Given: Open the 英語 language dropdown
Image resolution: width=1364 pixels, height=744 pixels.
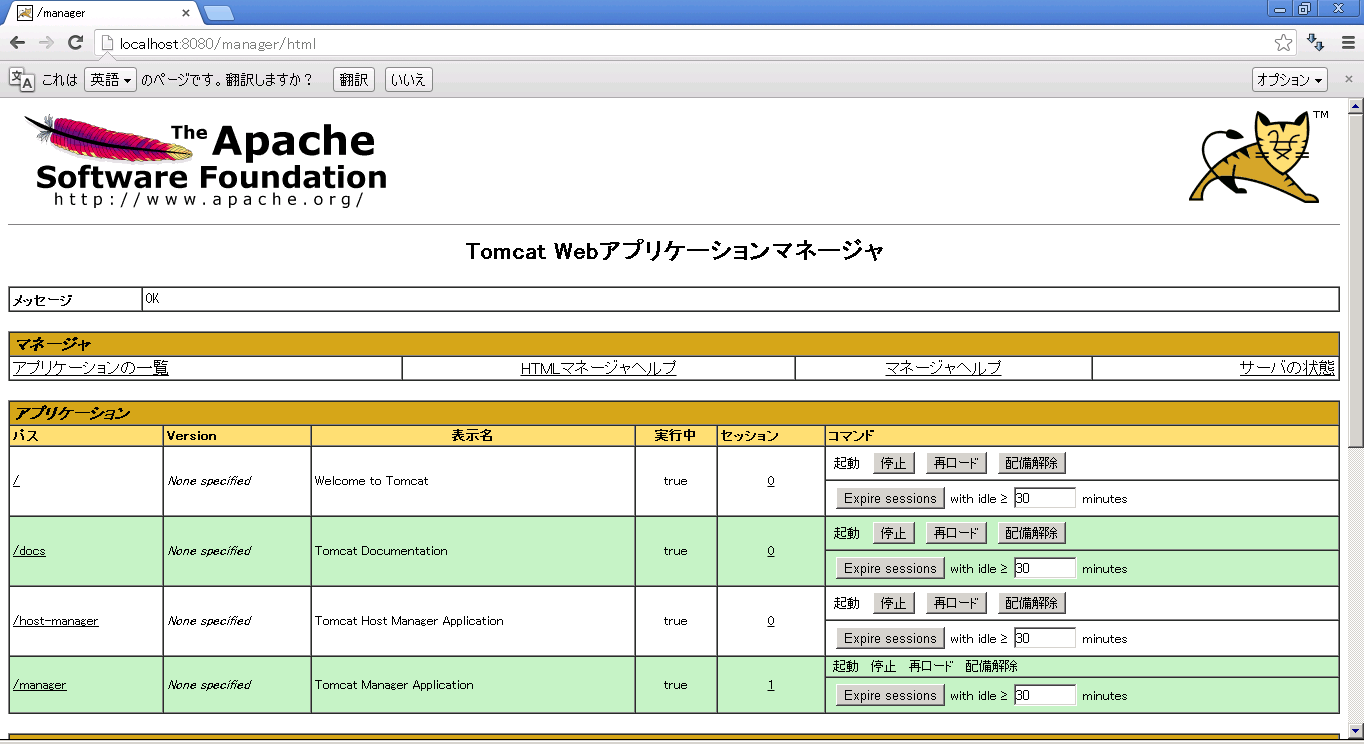Looking at the screenshot, I should pos(110,80).
